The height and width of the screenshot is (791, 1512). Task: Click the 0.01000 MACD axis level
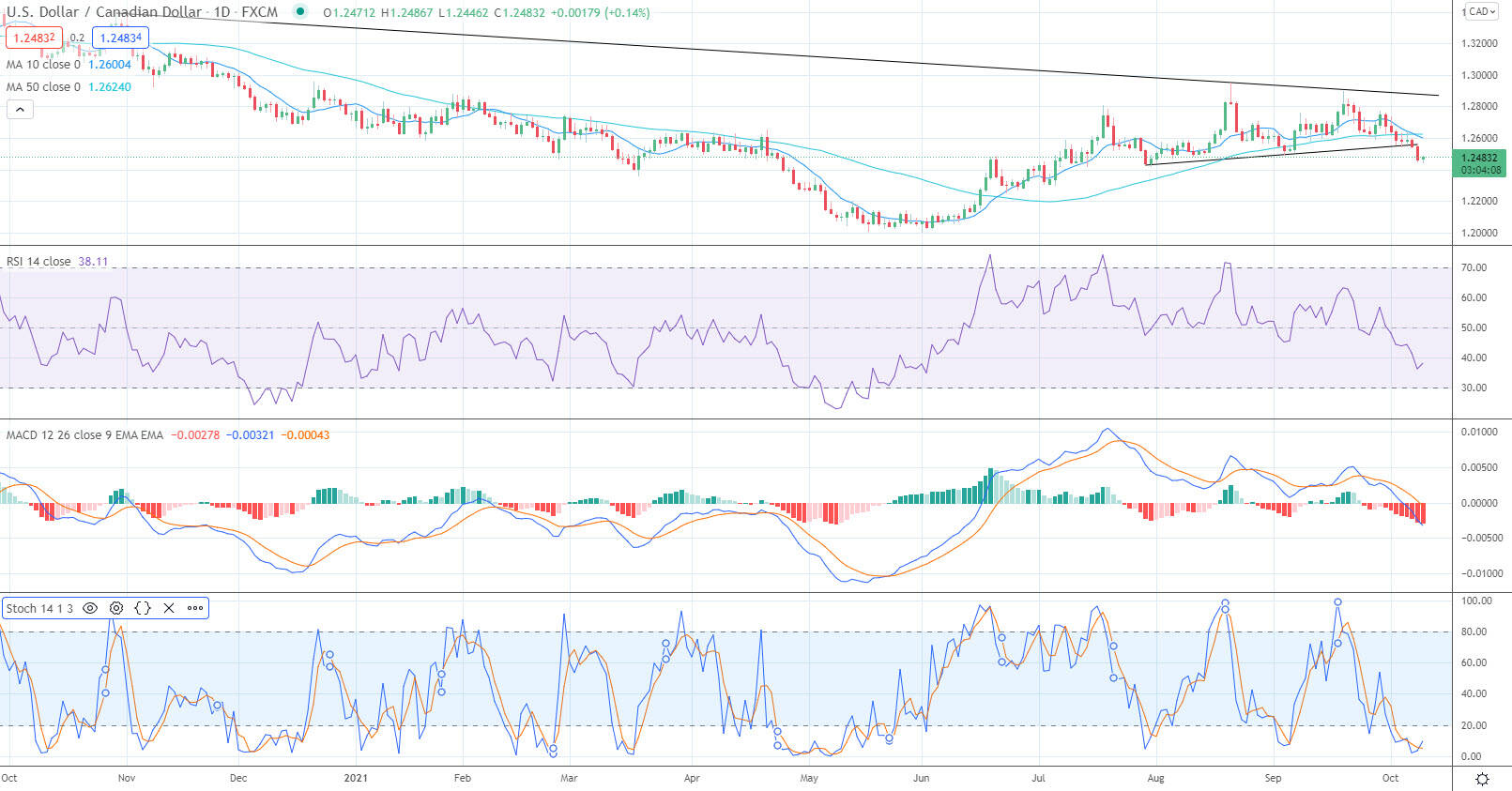[1479, 432]
